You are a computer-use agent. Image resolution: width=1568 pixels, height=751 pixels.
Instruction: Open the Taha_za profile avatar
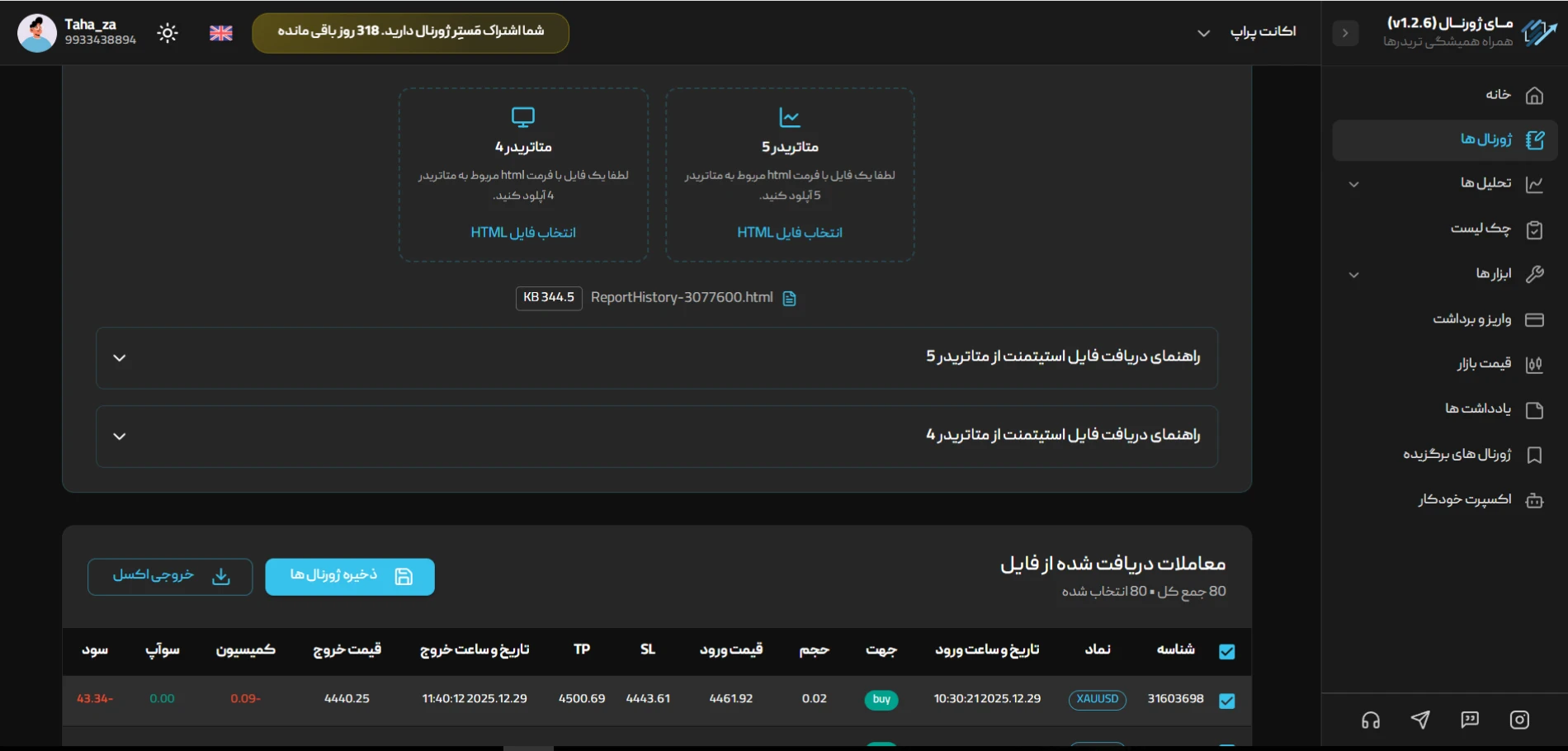pyautogui.click(x=37, y=33)
